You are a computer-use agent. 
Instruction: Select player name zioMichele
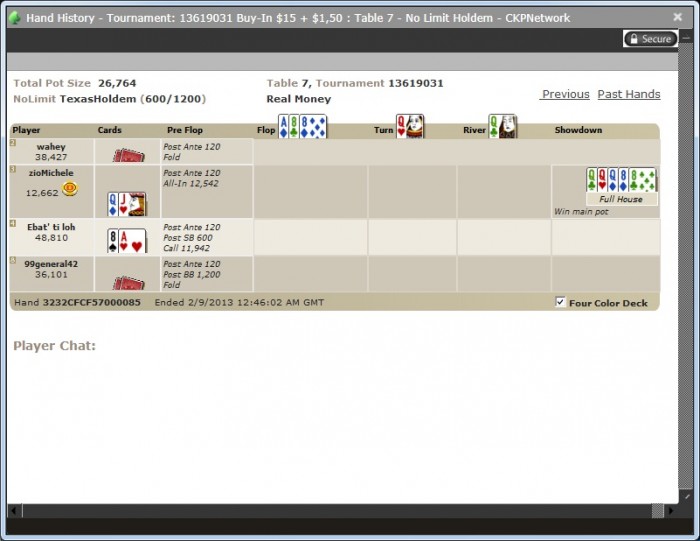[51, 173]
